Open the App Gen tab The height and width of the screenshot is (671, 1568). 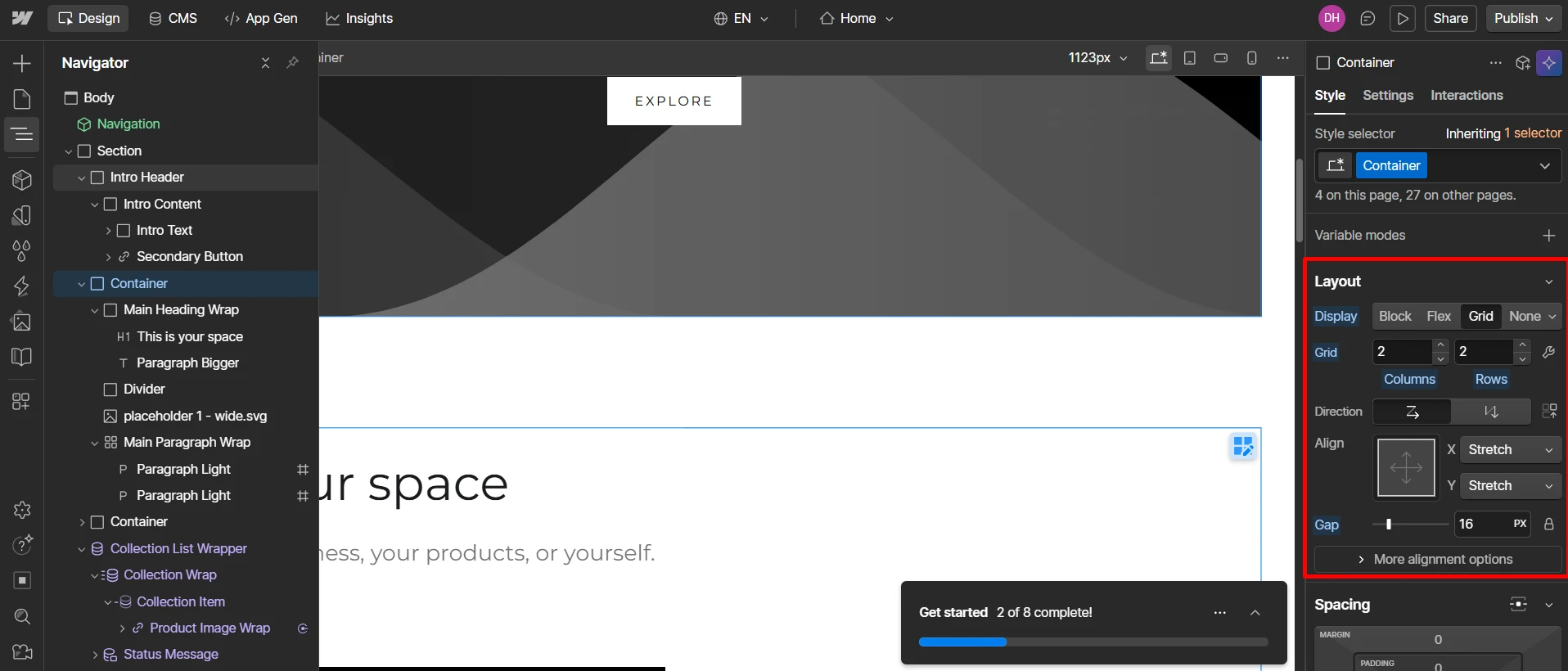[261, 18]
